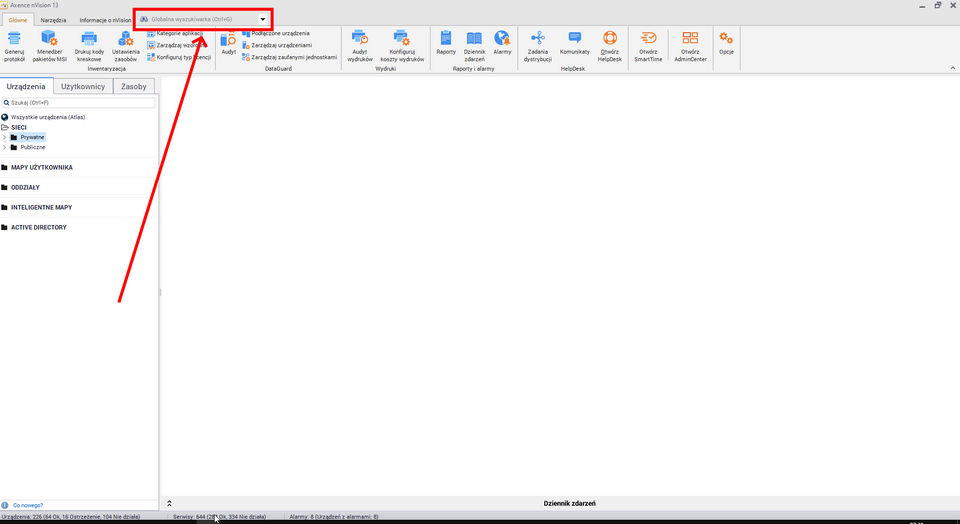Open the Raporty icon
The image size is (960, 524).
(446, 39)
